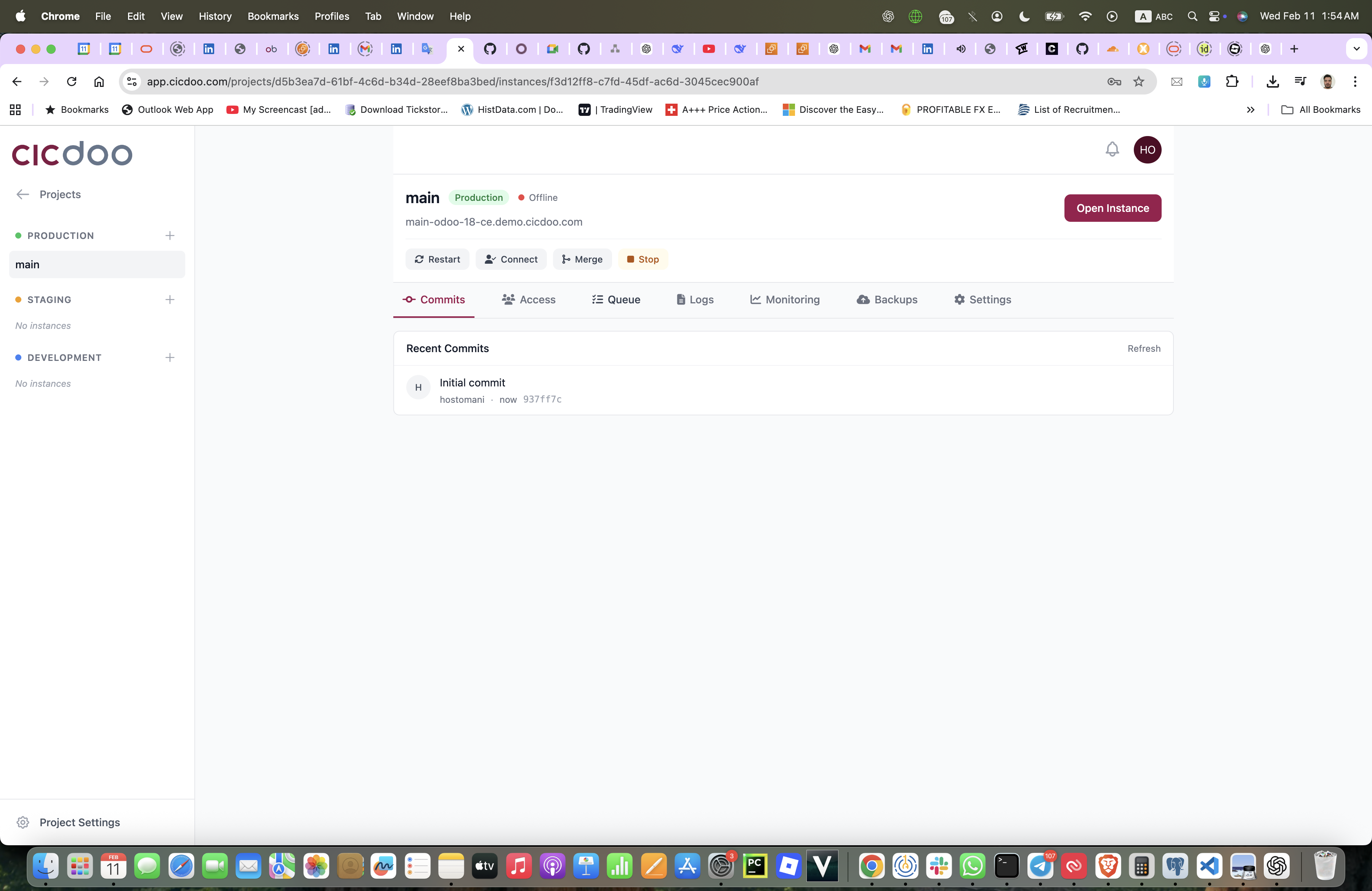Refresh the Recent Commits list
The image size is (1372, 891).
tap(1144, 349)
